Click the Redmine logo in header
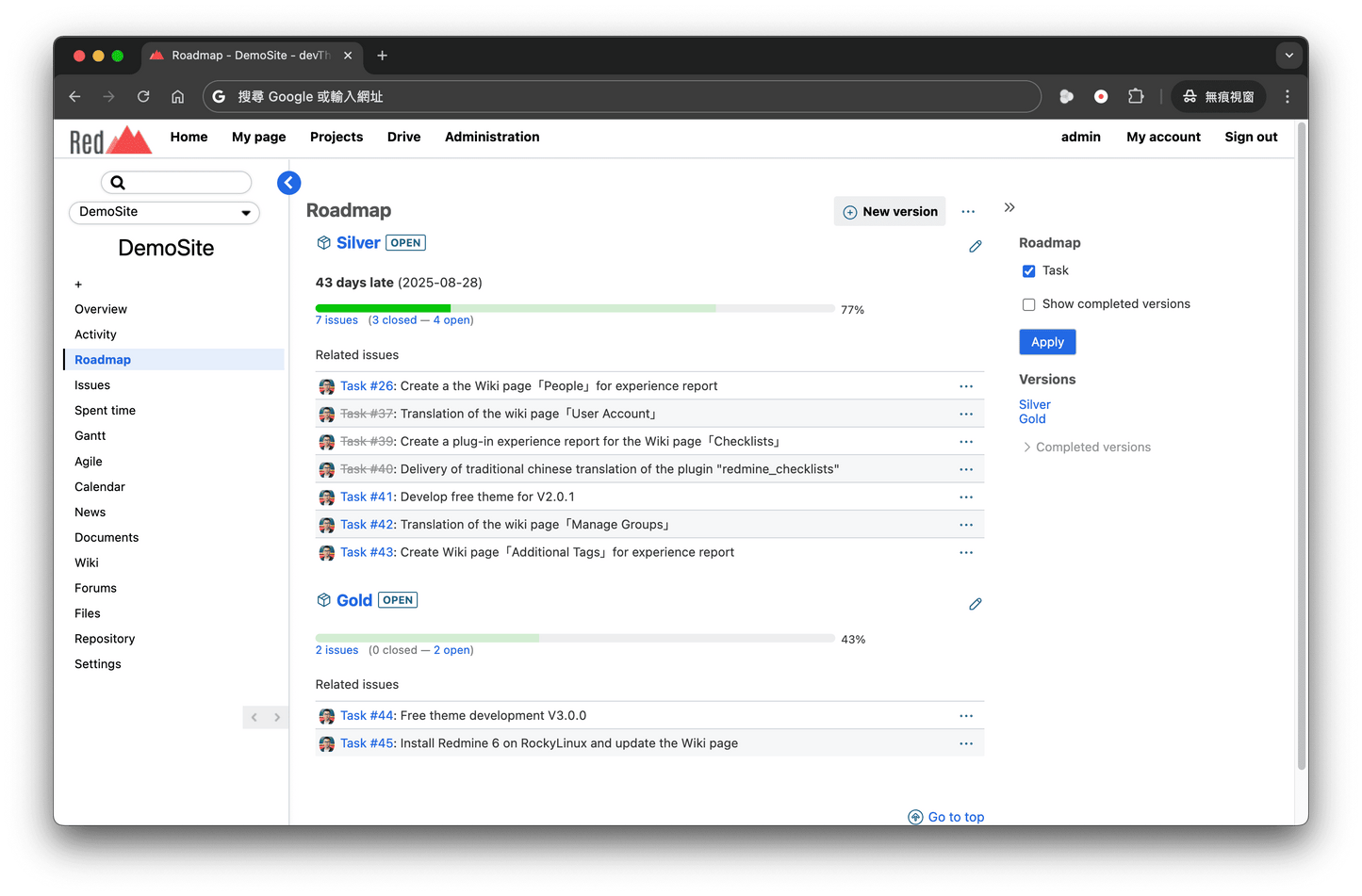 click(110, 139)
